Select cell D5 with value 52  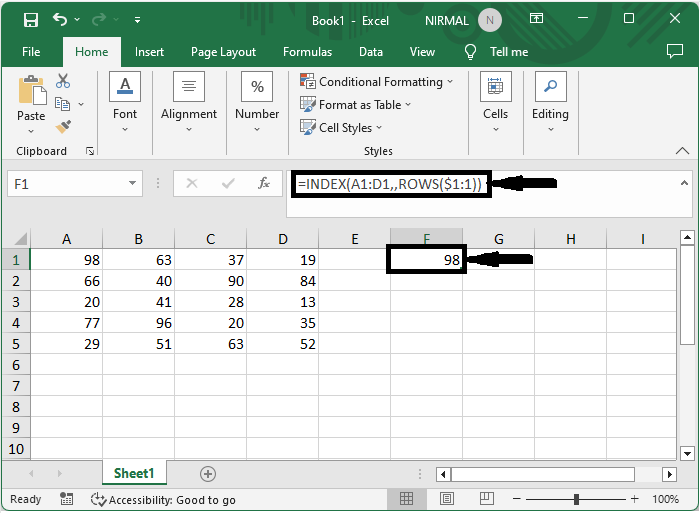click(283, 344)
